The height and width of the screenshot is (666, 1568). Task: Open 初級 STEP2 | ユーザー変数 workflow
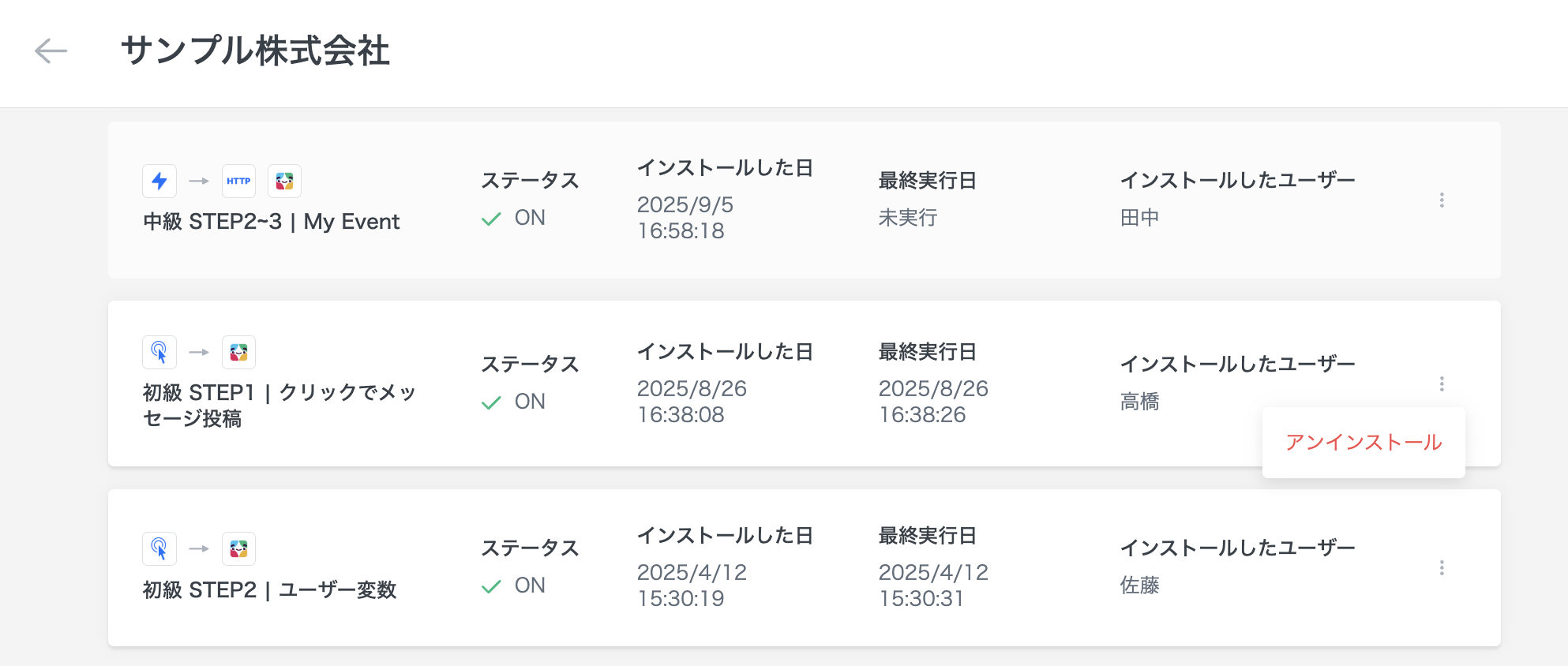tap(269, 590)
